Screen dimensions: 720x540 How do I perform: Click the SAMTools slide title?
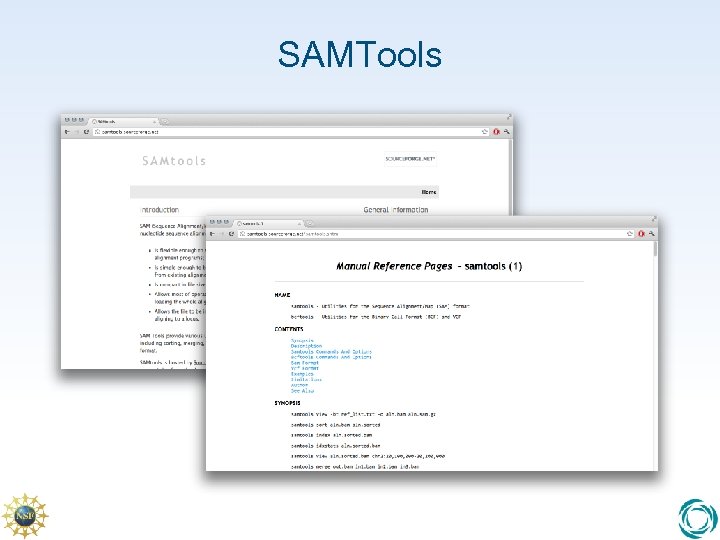(x=360, y=55)
